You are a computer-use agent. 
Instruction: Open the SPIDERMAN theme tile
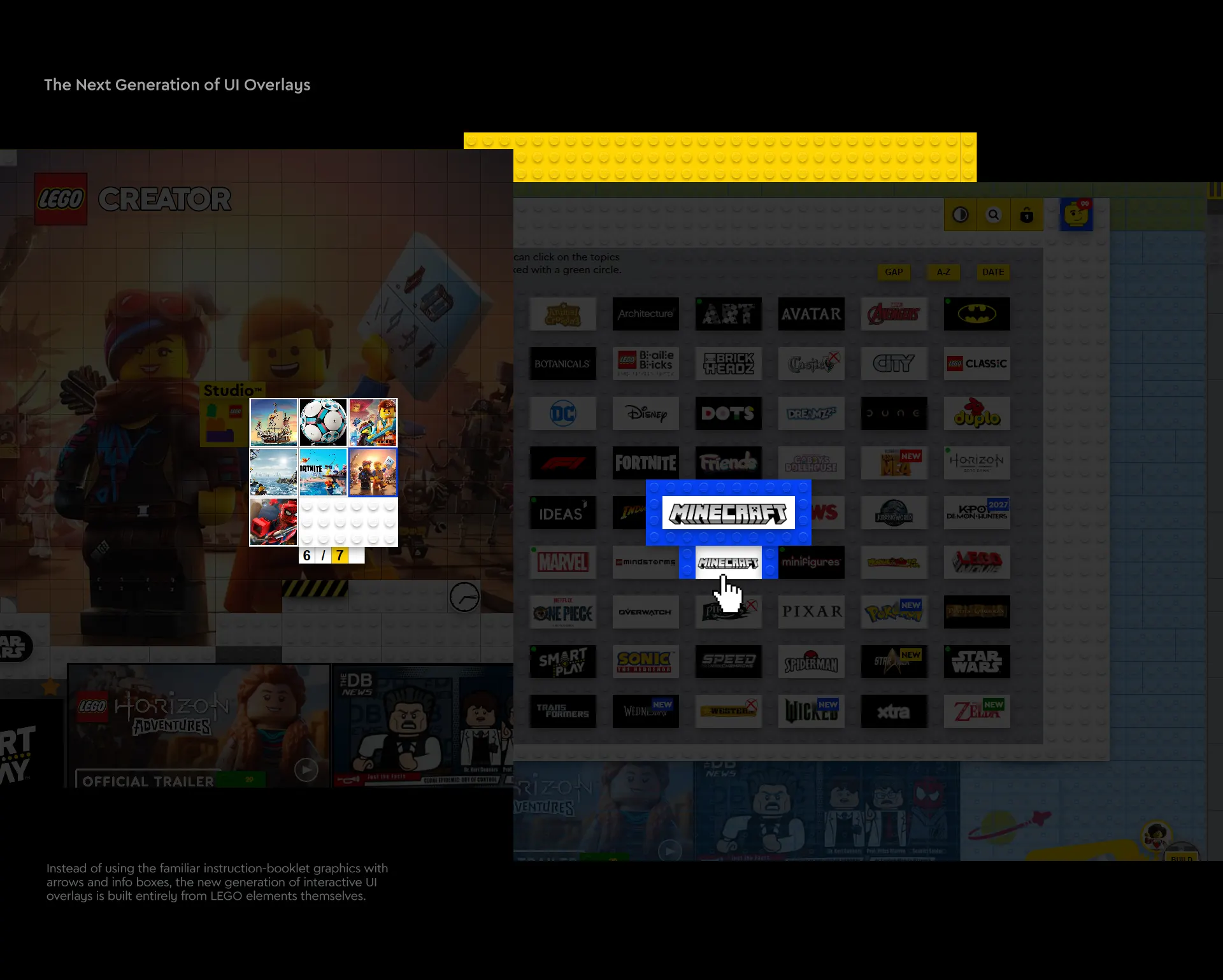pyautogui.click(x=812, y=662)
